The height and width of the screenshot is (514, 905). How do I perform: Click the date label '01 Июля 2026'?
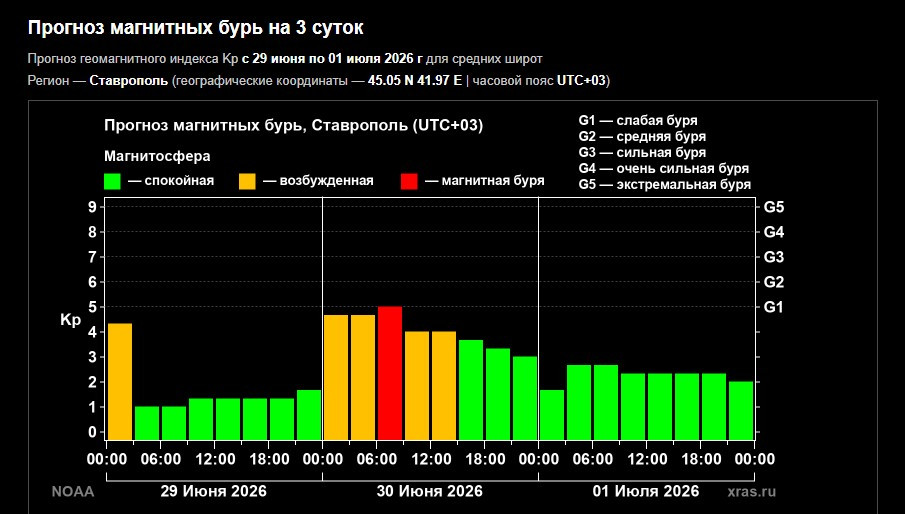(646, 492)
